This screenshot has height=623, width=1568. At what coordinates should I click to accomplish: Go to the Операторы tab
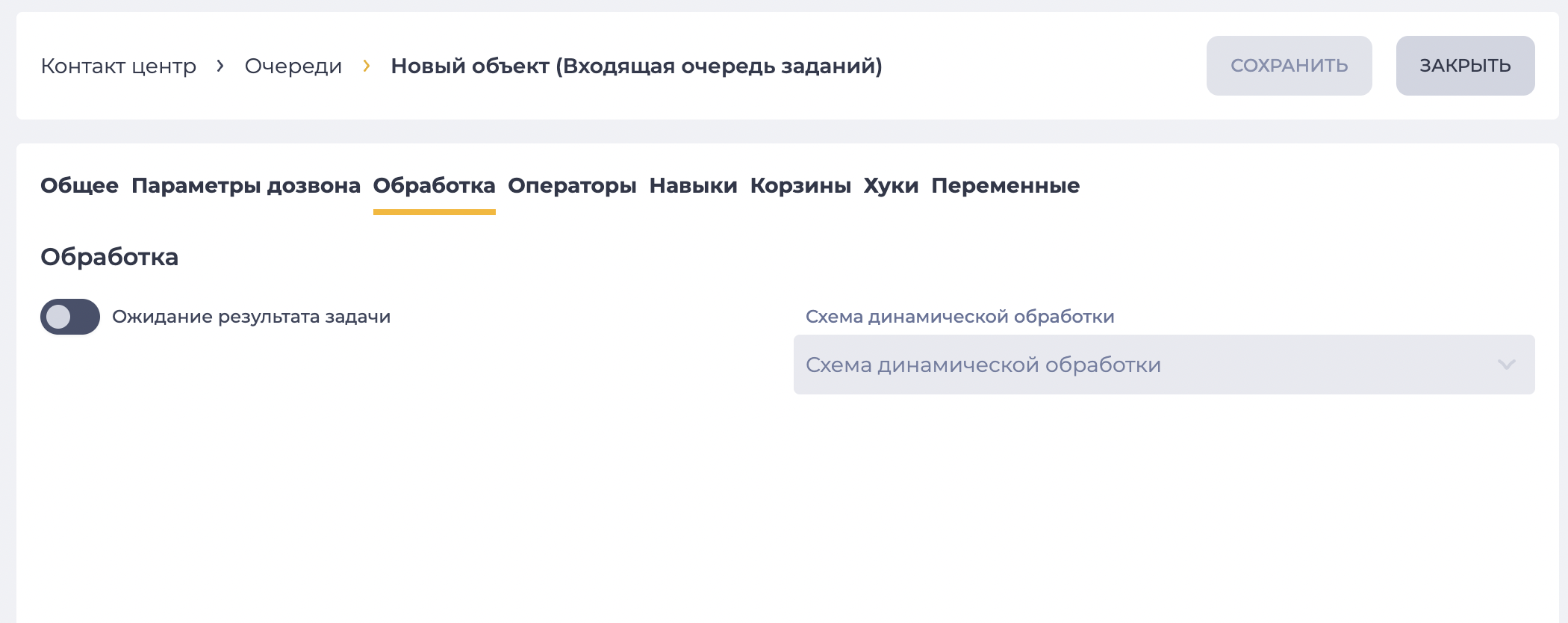click(x=572, y=185)
